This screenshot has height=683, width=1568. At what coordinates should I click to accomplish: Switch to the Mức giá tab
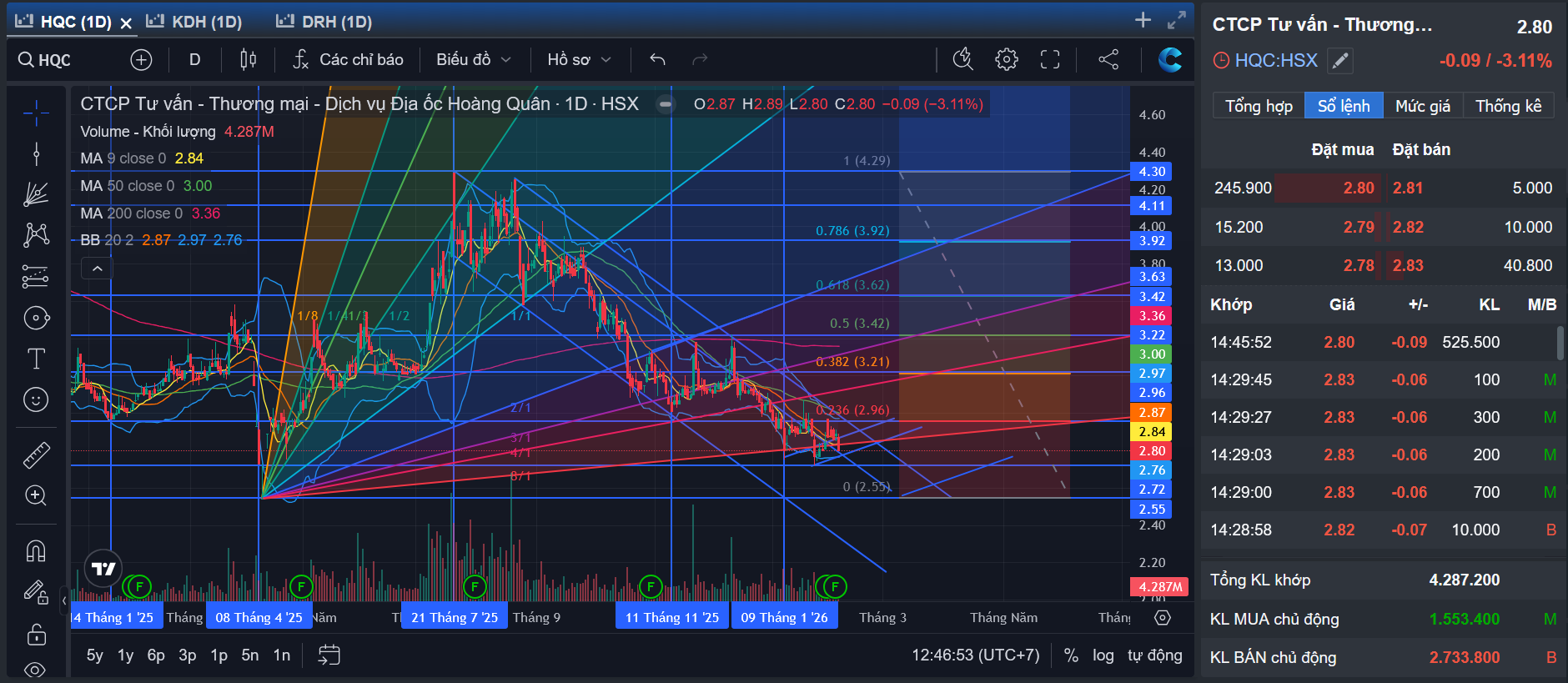[1423, 106]
